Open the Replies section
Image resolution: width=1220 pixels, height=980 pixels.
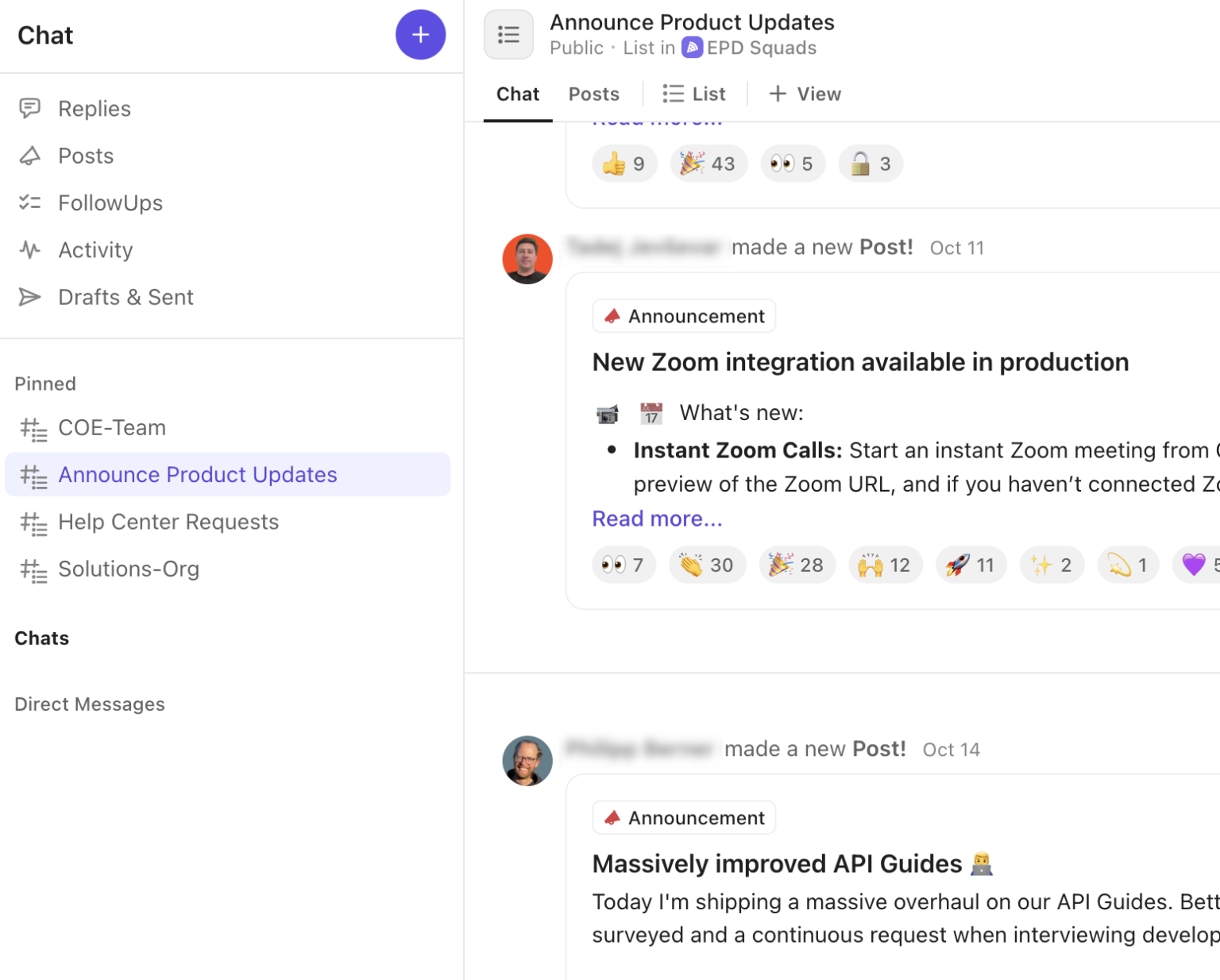94,109
